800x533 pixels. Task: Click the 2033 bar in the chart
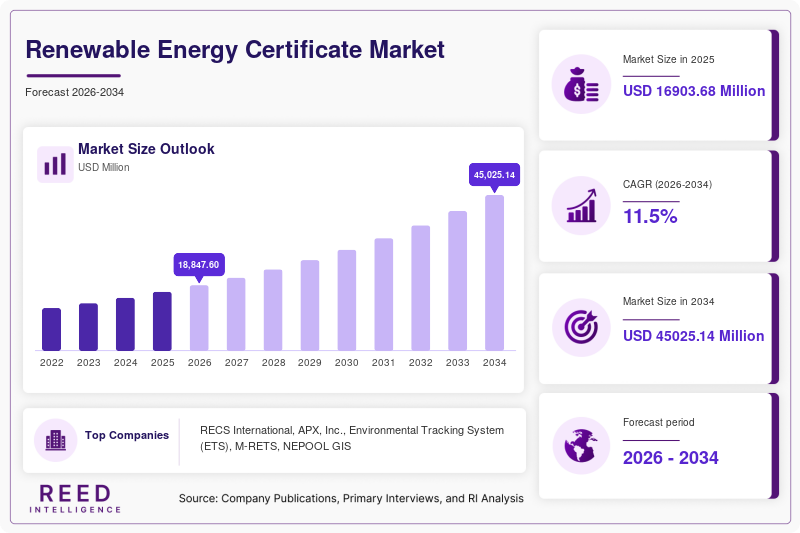point(458,281)
